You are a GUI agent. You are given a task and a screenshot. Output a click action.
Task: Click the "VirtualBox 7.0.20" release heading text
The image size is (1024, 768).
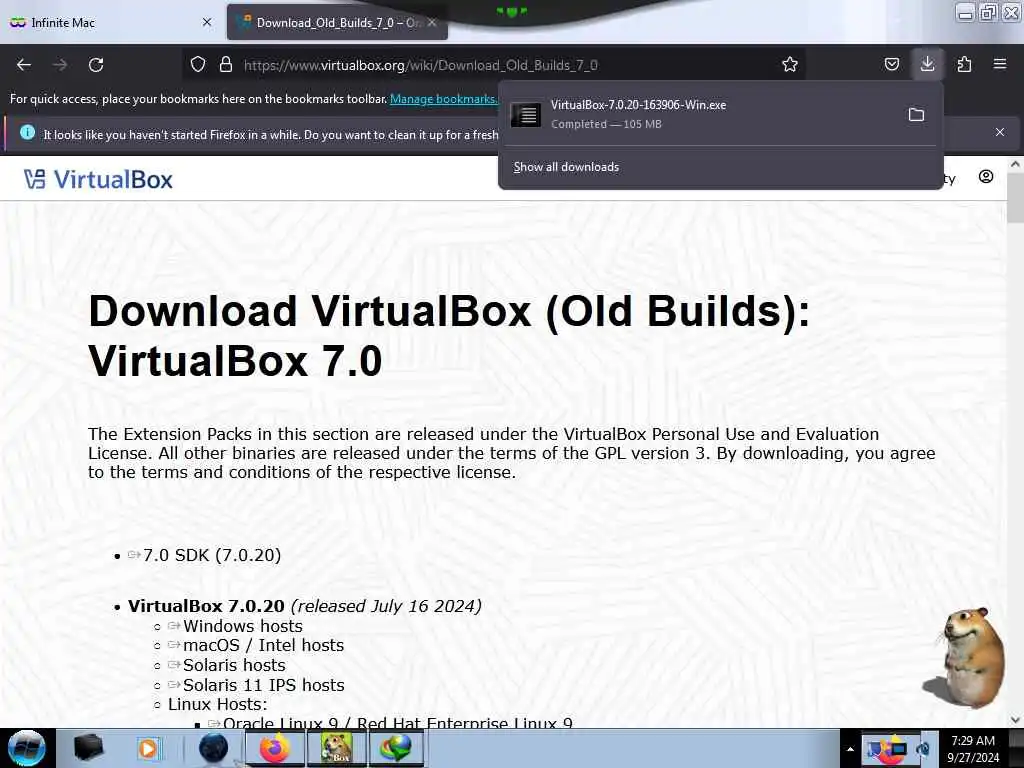click(x=206, y=606)
